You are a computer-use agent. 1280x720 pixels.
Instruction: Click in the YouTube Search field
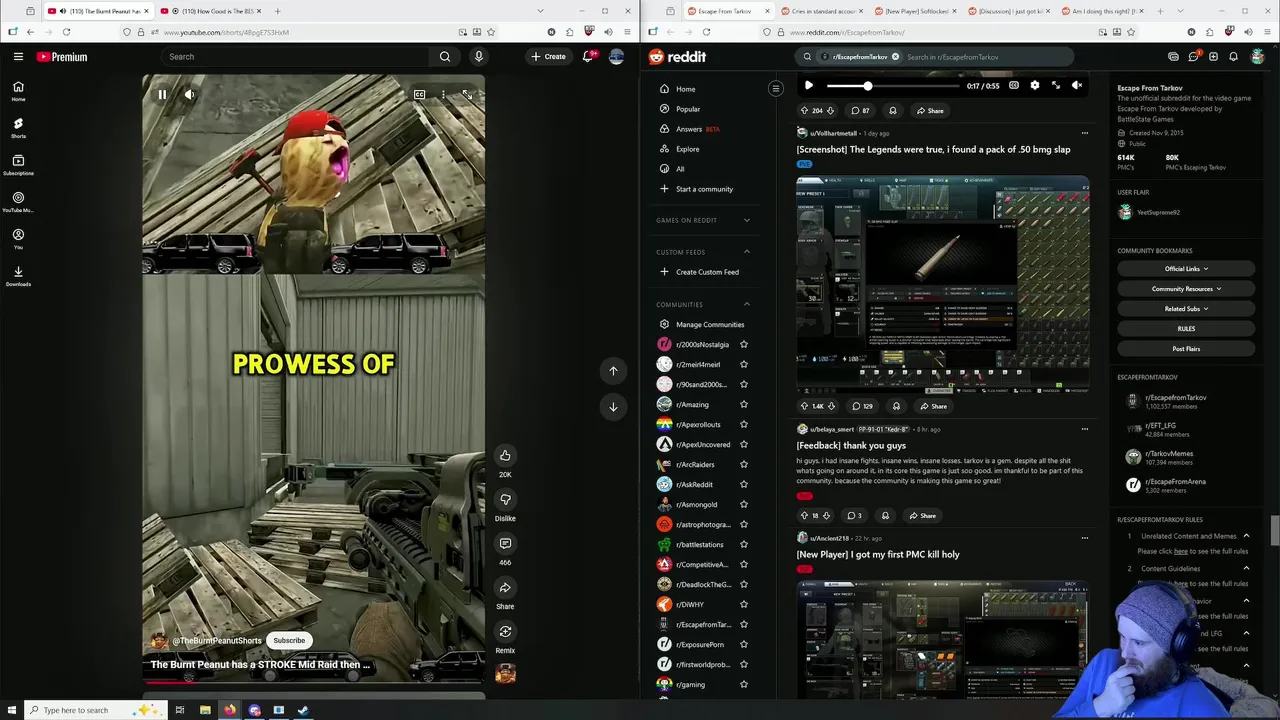[x=295, y=57]
